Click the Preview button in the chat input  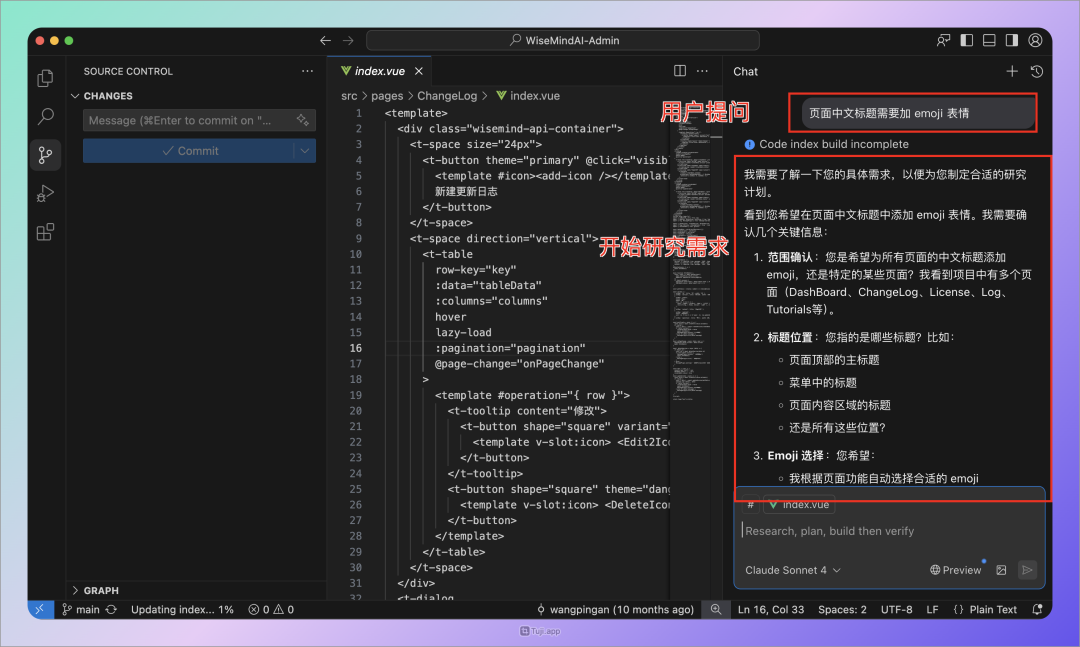[x=956, y=569]
